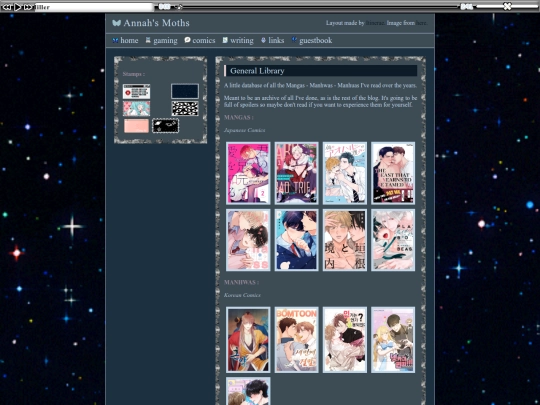540x405 pixels.
Task: Click the home navigation icon
Action: click(x=115, y=40)
